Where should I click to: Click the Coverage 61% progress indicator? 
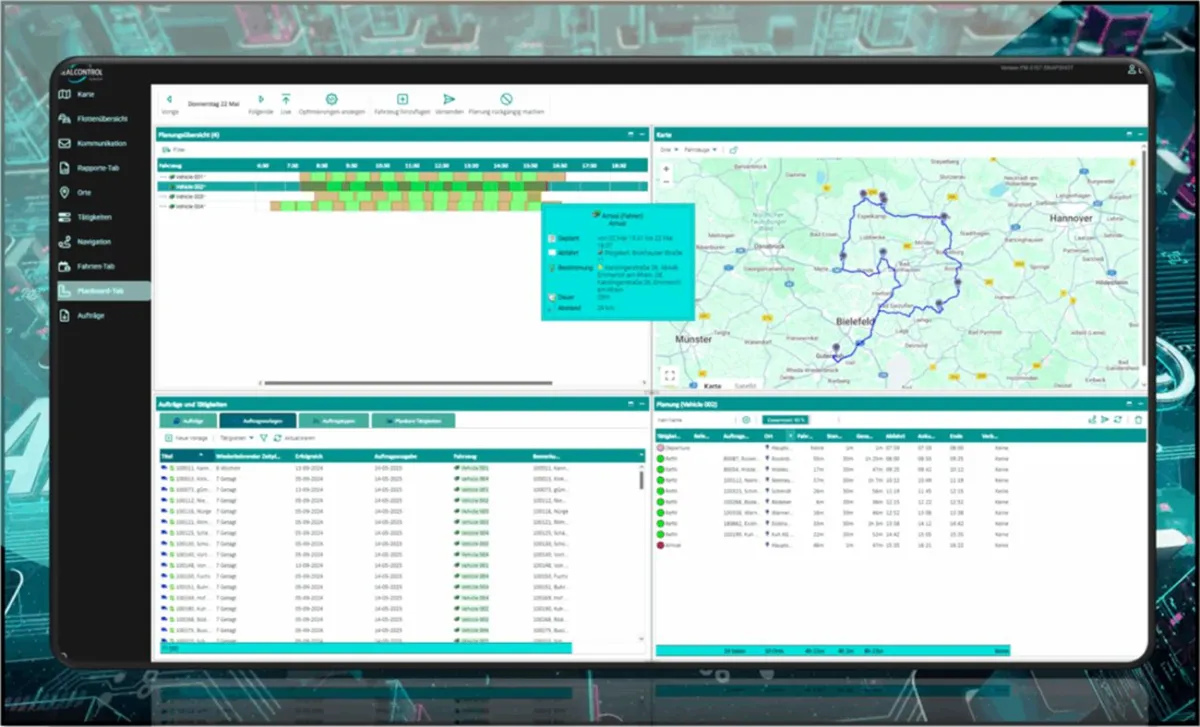(x=784, y=420)
